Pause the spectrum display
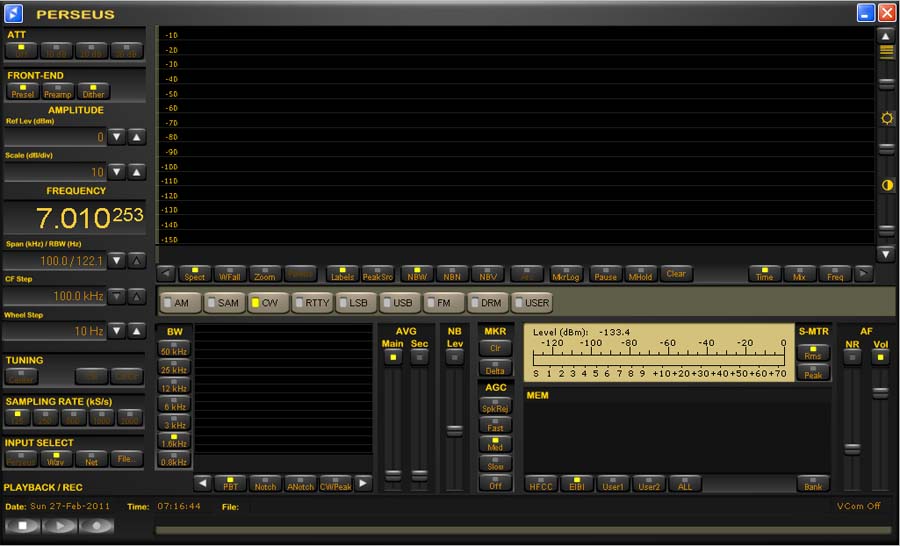The image size is (900, 546). (605, 274)
